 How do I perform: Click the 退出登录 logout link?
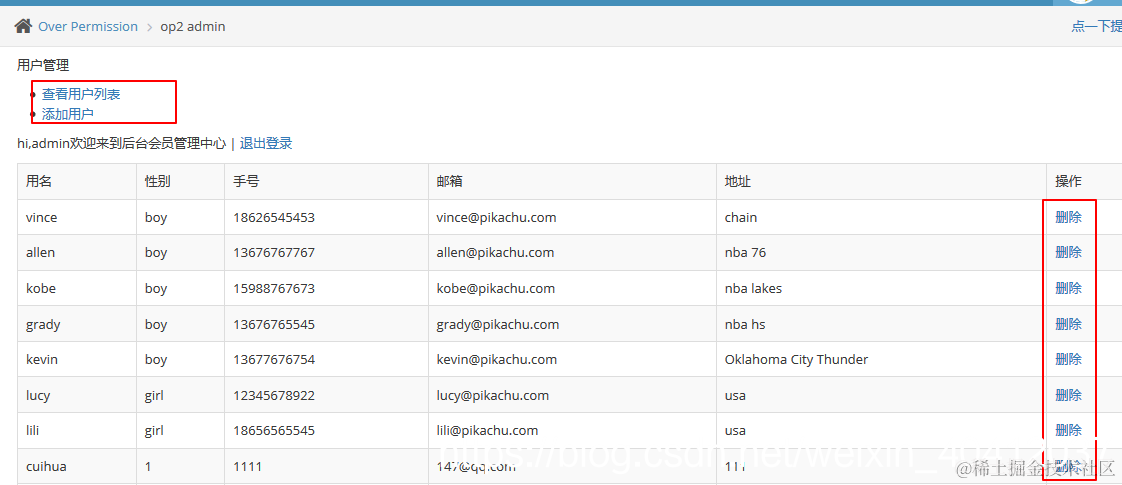(265, 143)
